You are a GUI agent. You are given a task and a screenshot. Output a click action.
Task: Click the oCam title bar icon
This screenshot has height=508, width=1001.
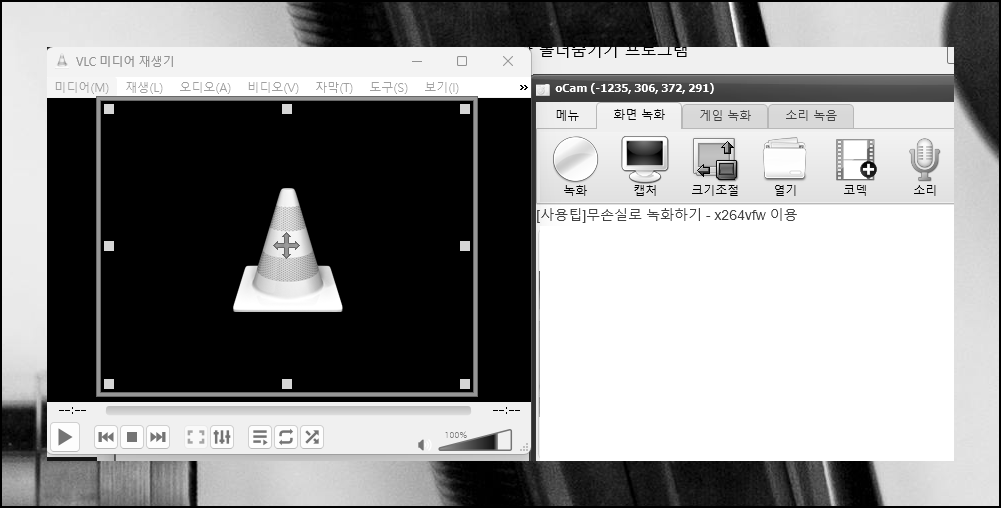click(x=543, y=89)
